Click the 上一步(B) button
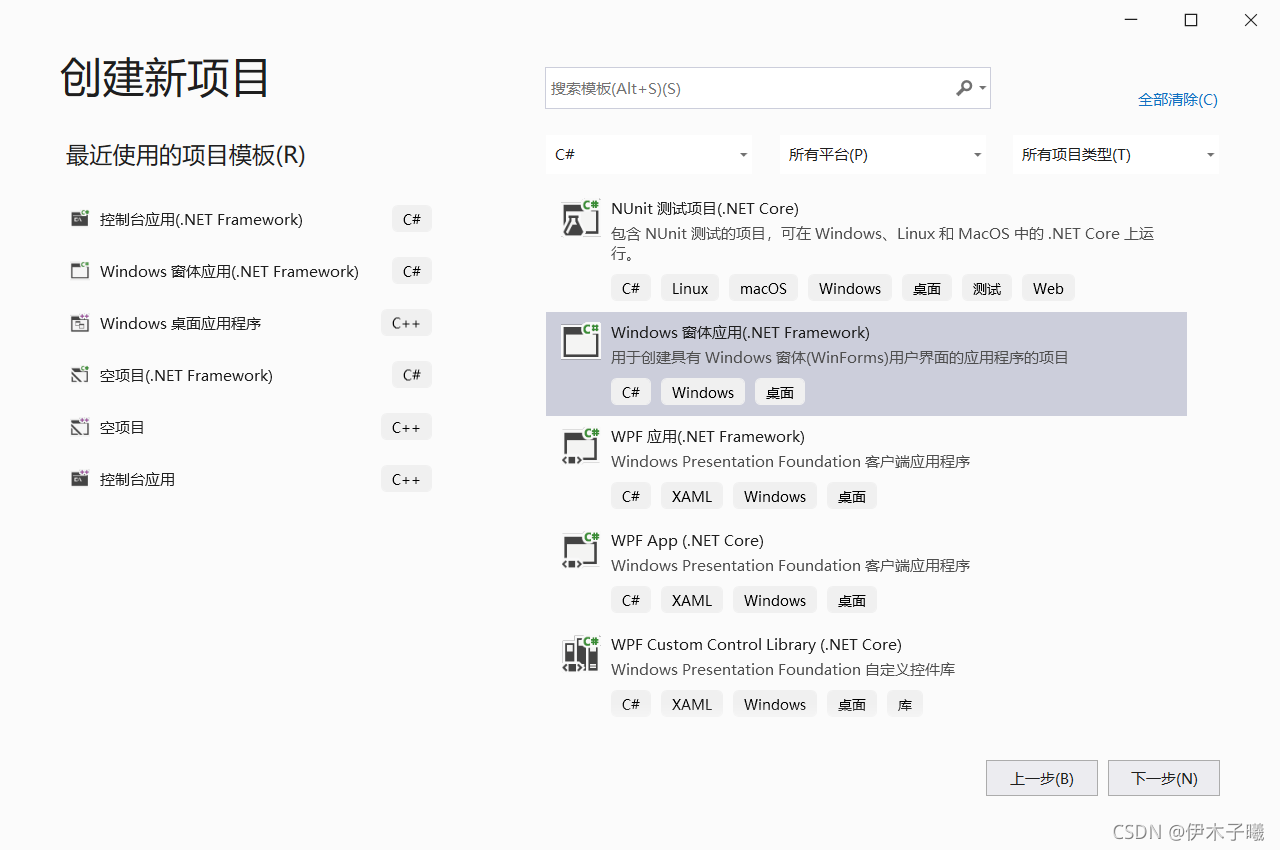The height and width of the screenshot is (850, 1280). coord(1042,778)
